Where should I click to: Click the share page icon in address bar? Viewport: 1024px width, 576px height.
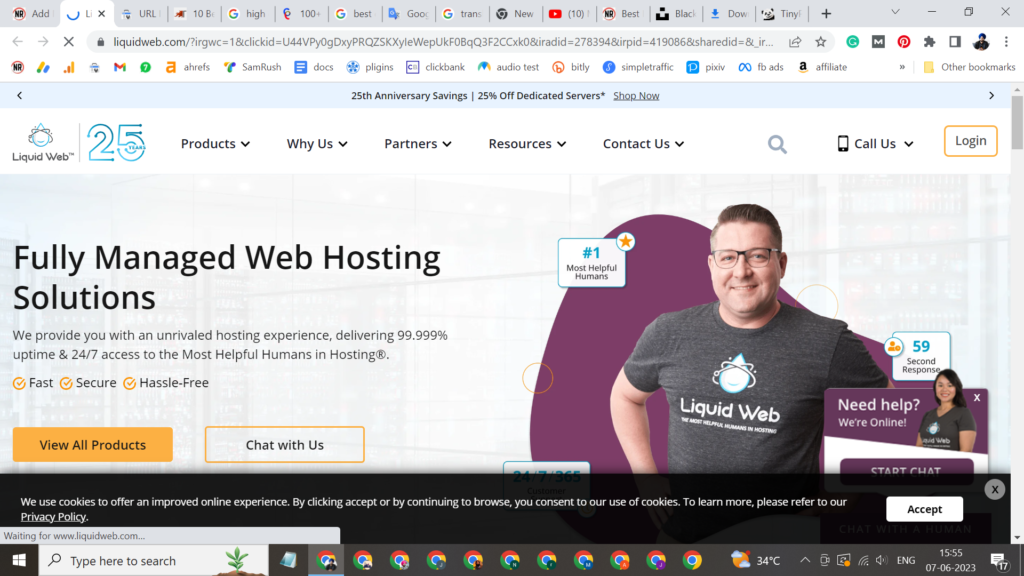tap(795, 42)
